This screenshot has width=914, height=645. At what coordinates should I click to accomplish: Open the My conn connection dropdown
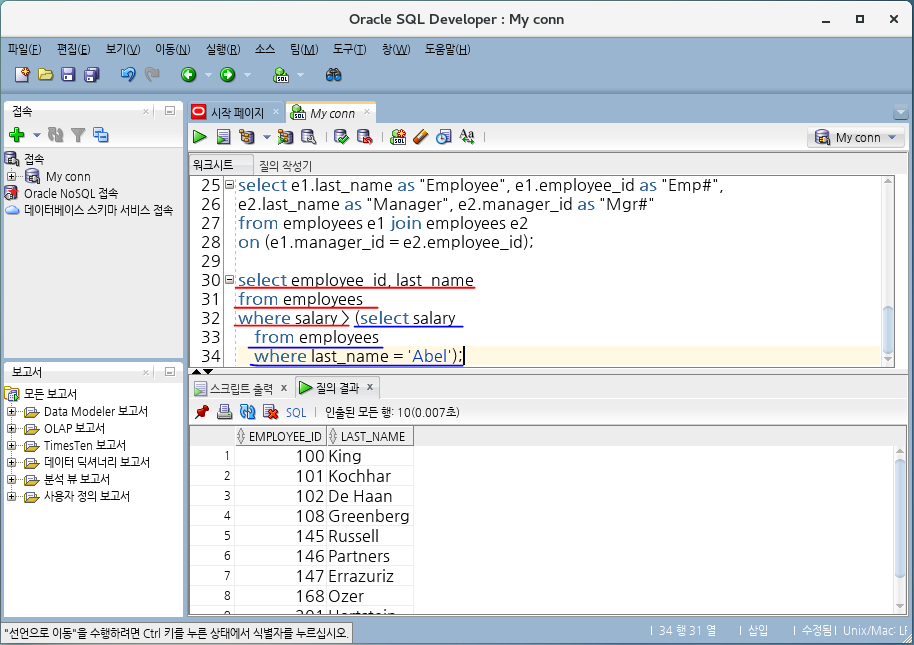[x=855, y=138]
